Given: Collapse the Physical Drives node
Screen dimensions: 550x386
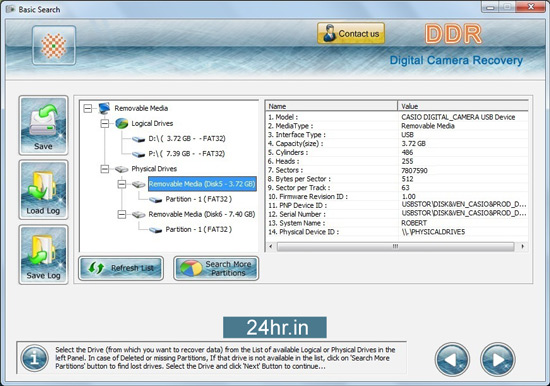Looking at the screenshot, I should coord(105,169).
